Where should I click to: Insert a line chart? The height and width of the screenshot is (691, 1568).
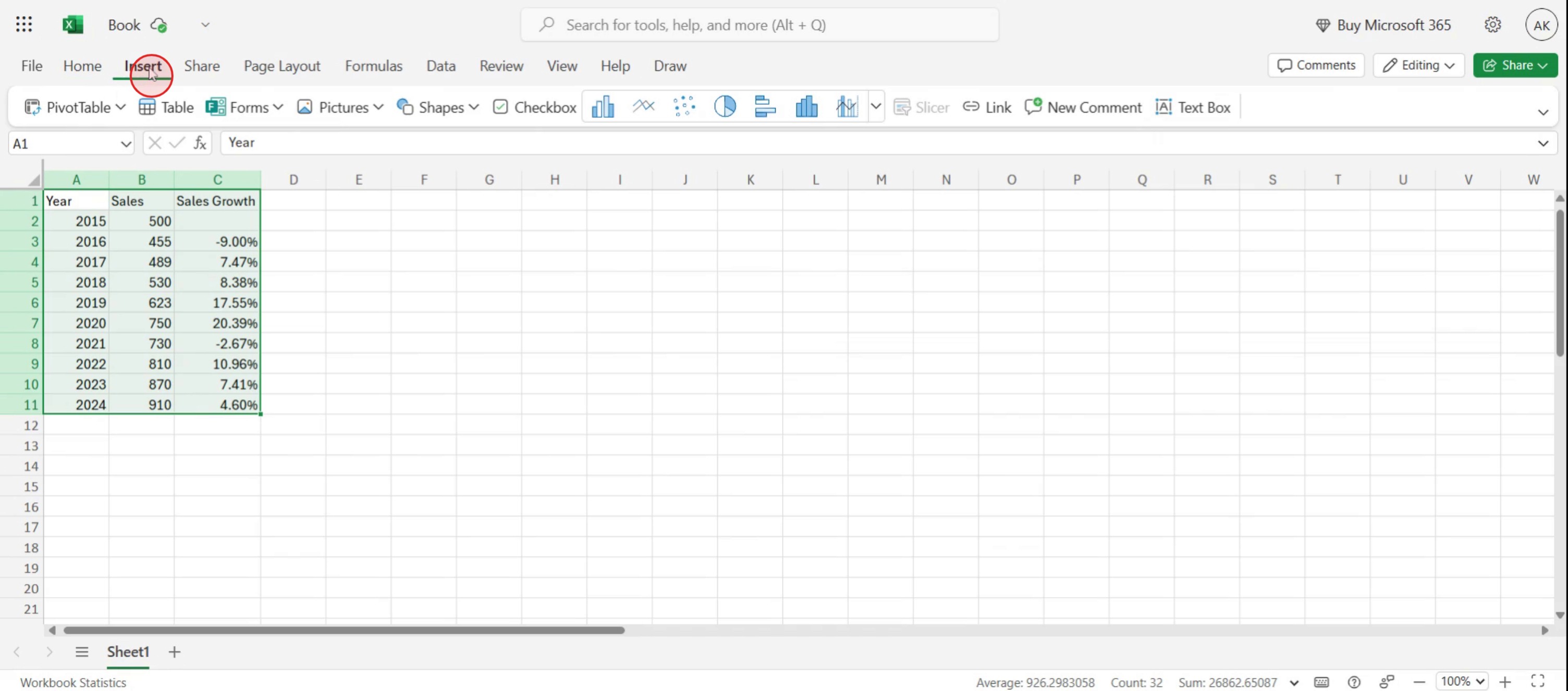643,107
